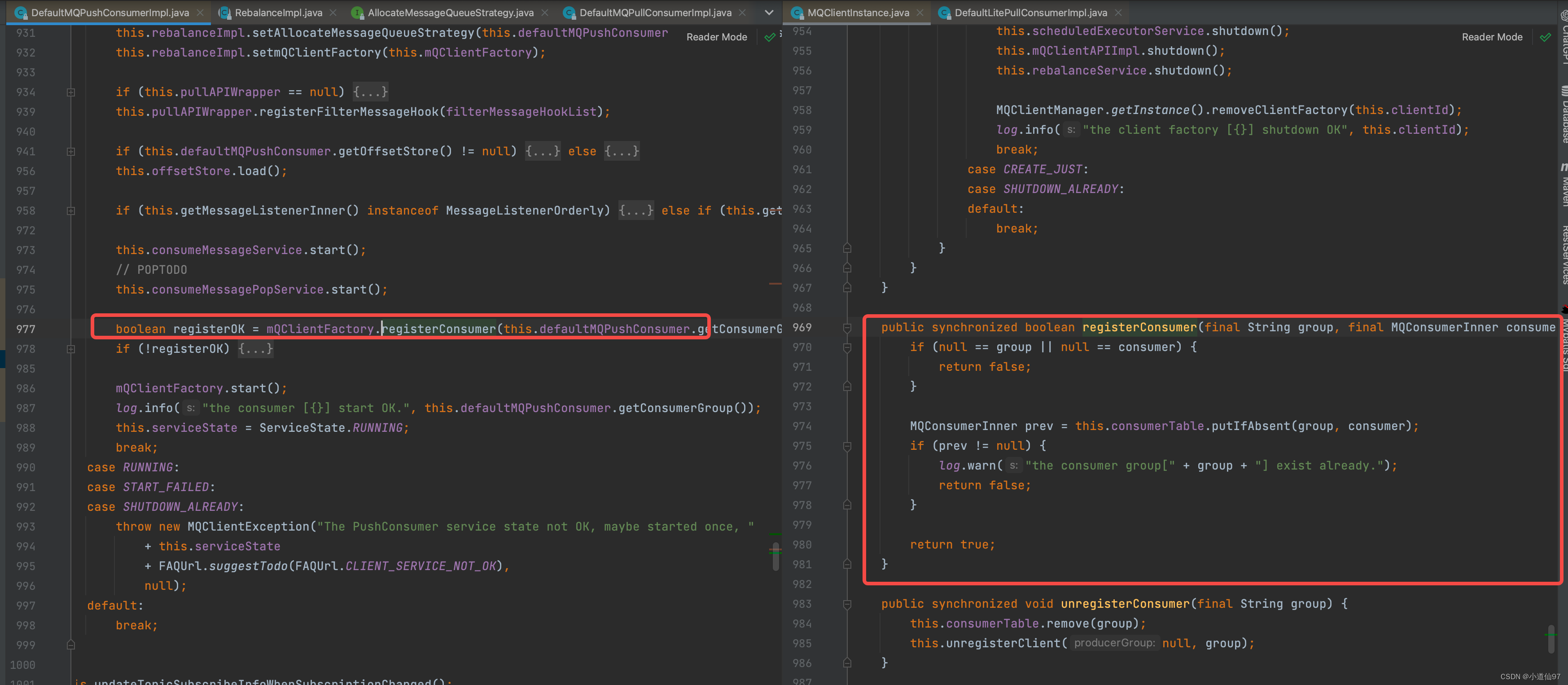Viewport: 1568px width, 685px height.
Task: Show hidden tabs dropdown chevron
Action: 769,12
